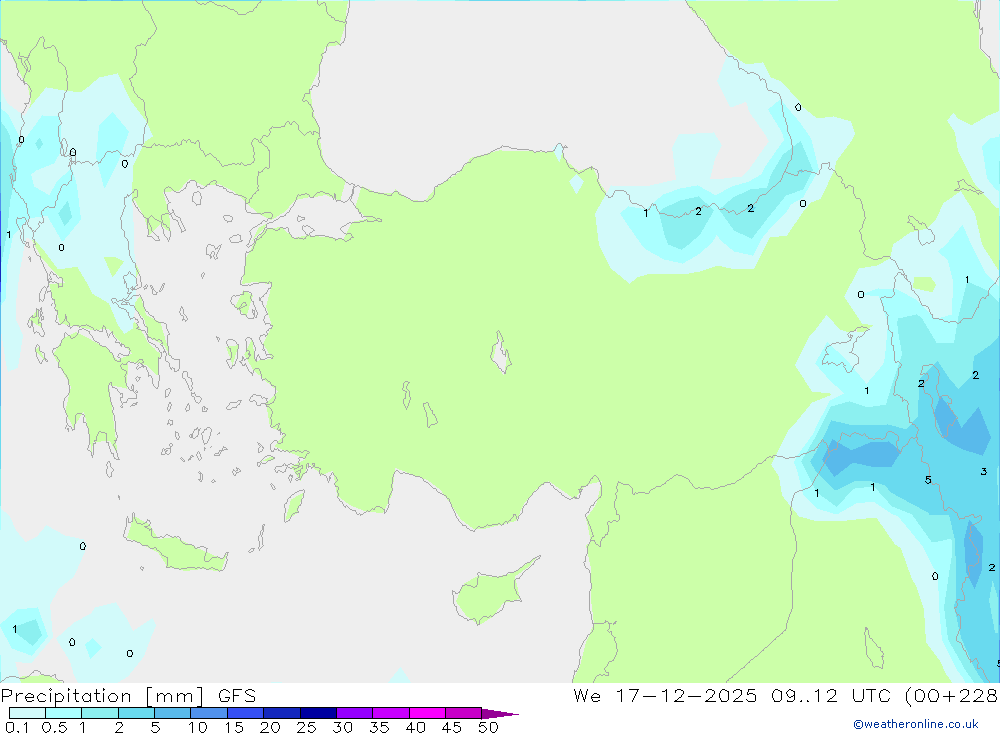1000x733 pixels.
Task: Click the '35' legend scale label
Action: point(379,727)
